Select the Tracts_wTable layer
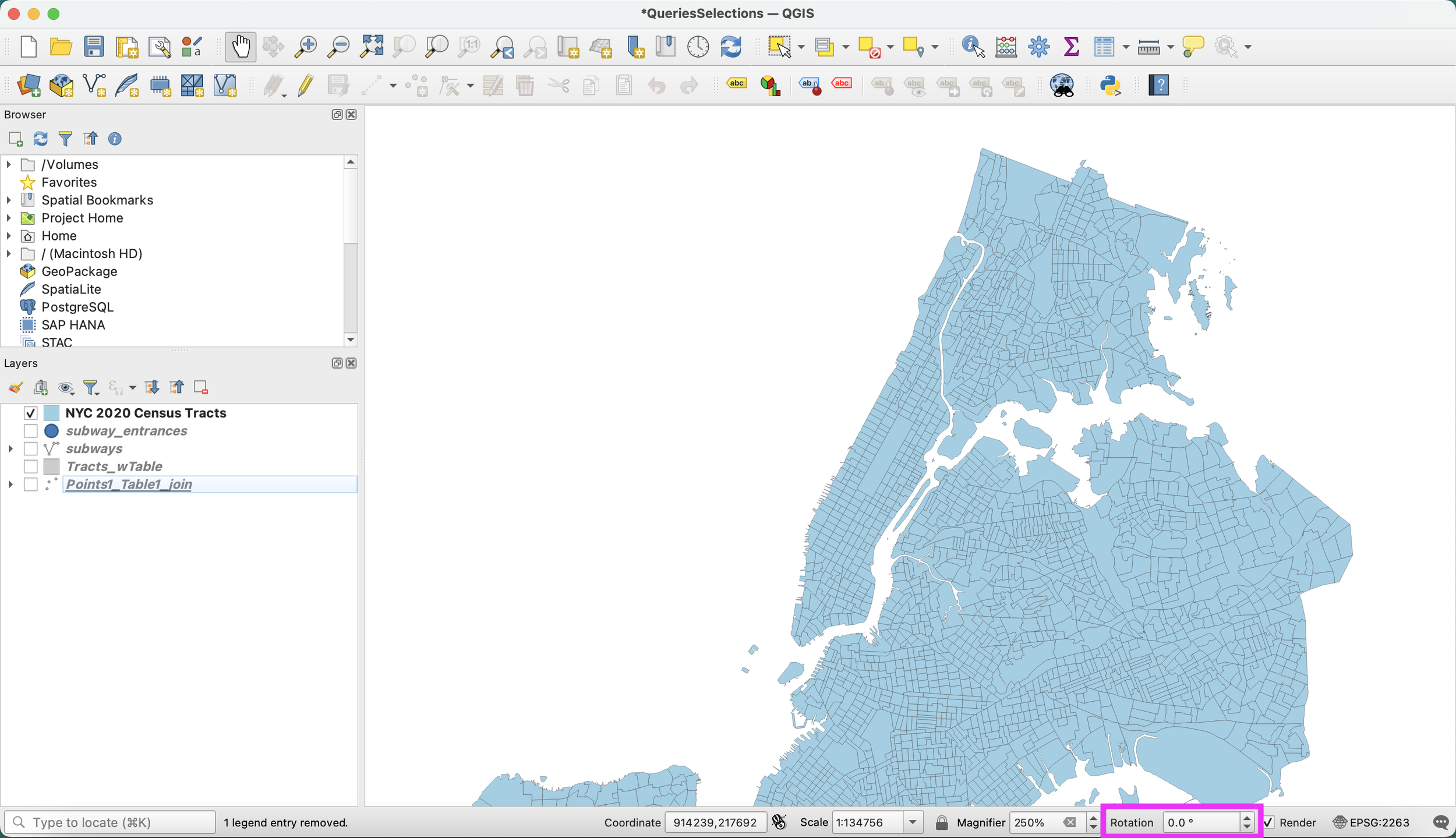Screen dimensions: 1456x838 (x=114, y=466)
